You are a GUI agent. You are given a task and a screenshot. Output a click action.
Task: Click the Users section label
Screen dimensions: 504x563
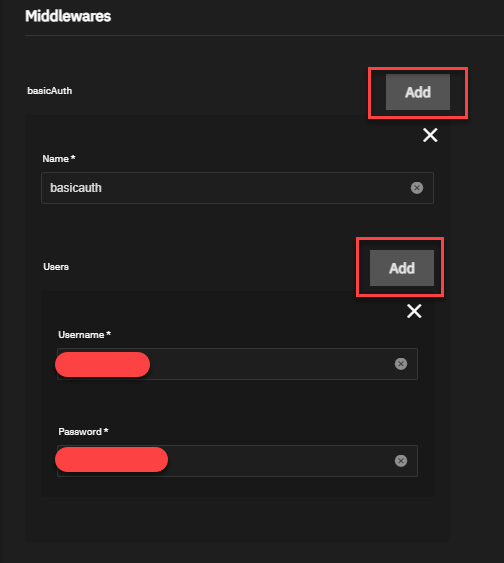click(56, 267)
